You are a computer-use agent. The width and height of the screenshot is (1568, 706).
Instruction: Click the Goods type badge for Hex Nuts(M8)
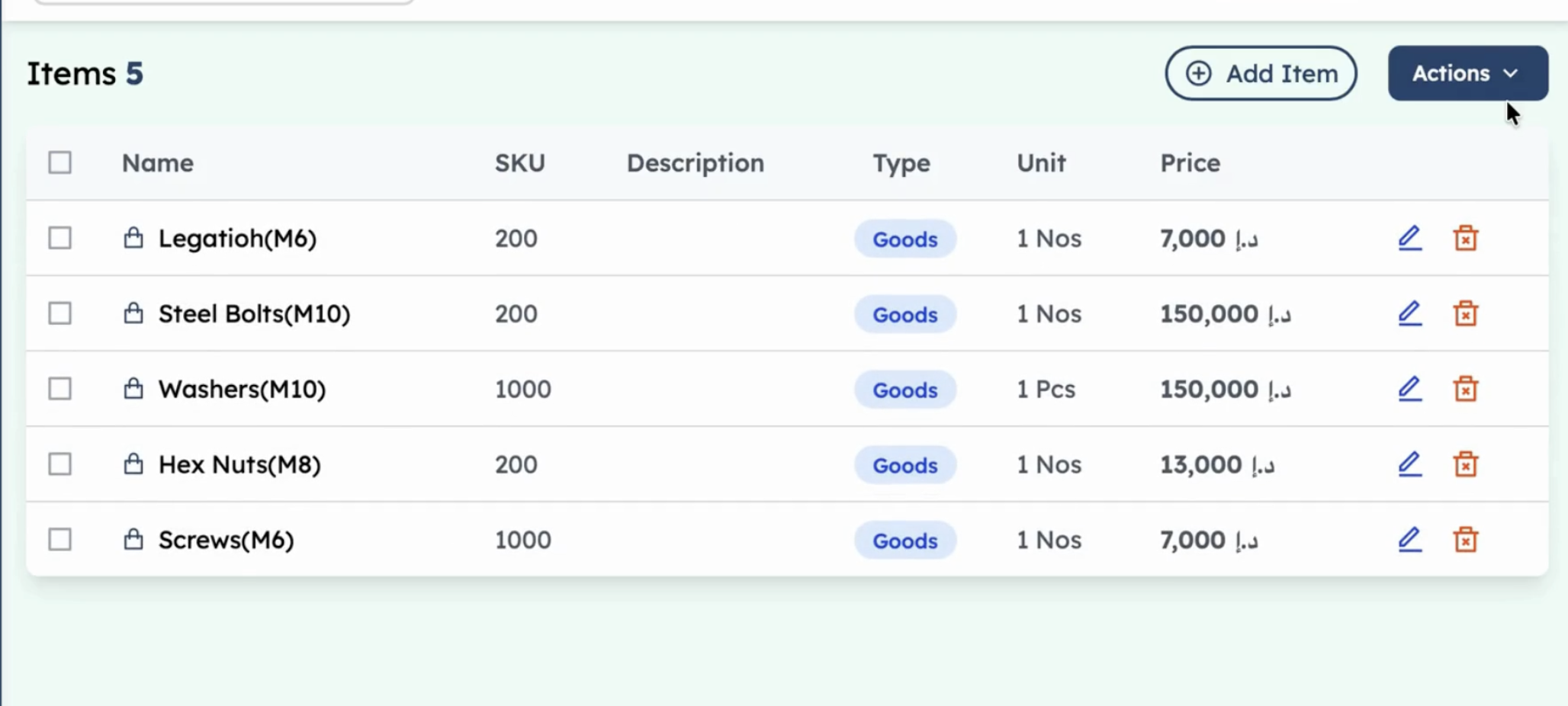904,465
